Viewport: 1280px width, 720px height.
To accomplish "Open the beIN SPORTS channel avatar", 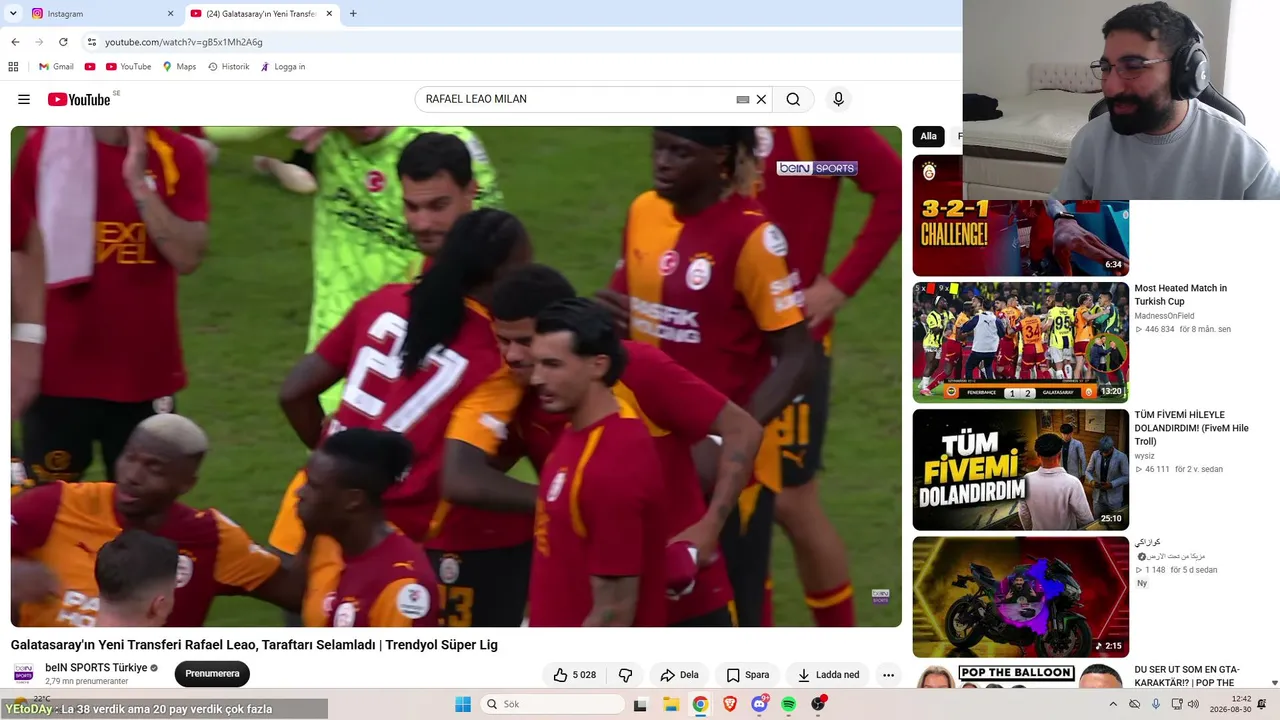I will pos(24,674).
